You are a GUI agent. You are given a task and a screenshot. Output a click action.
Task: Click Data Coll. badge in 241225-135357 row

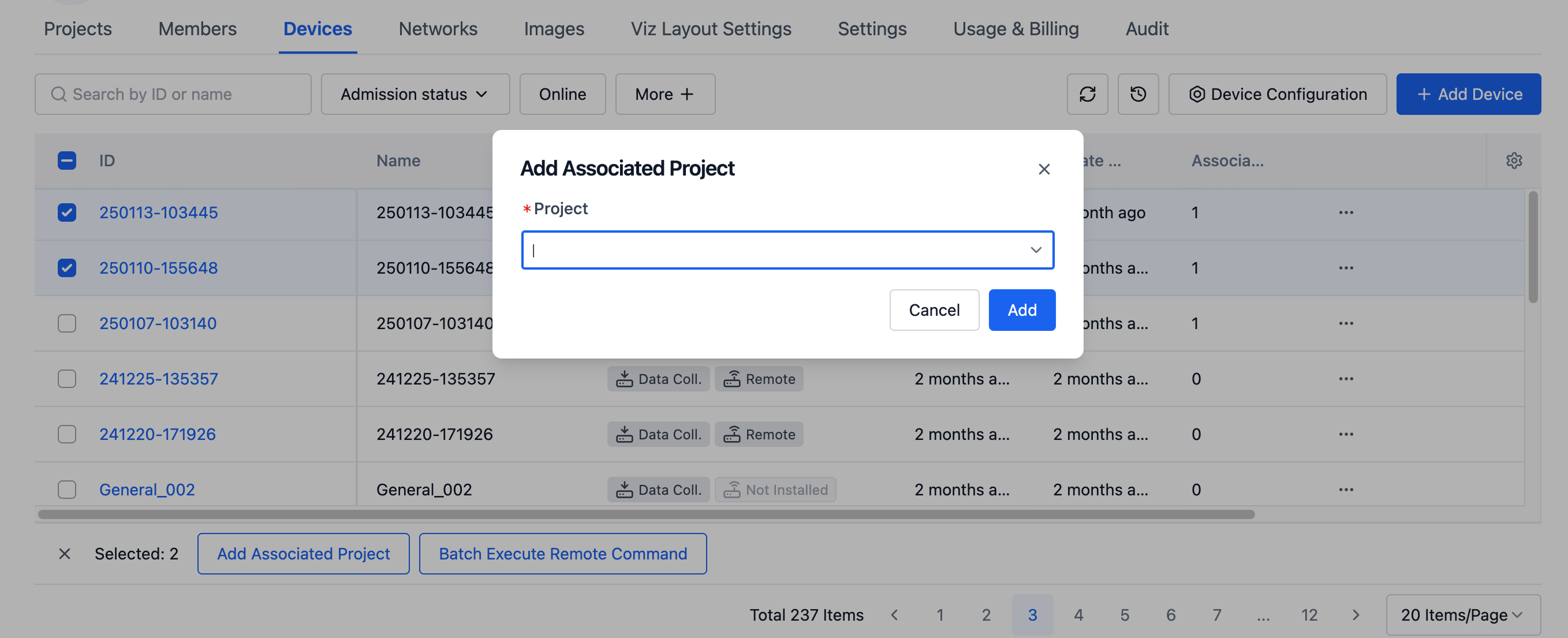658,379
